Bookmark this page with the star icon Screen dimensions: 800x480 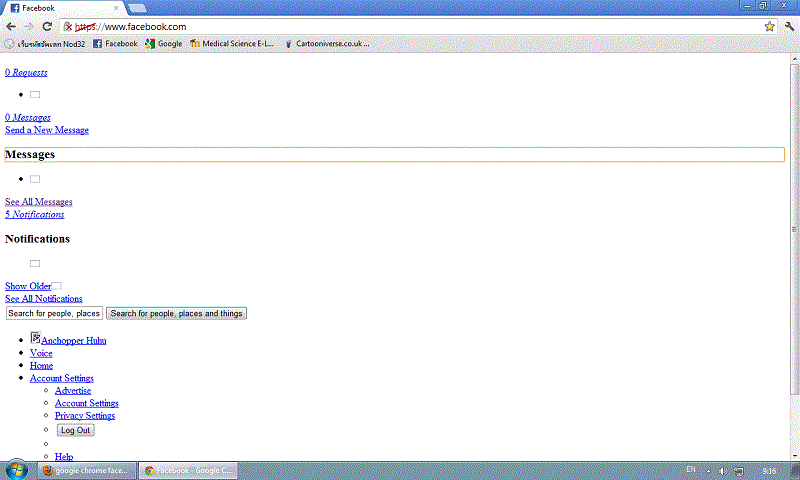click(x=769, y=27)
